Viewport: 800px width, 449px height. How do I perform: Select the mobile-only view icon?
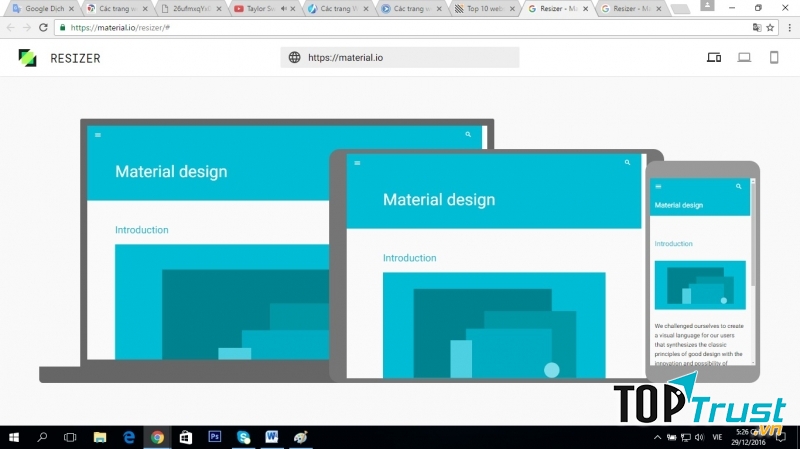pos(774,58)
